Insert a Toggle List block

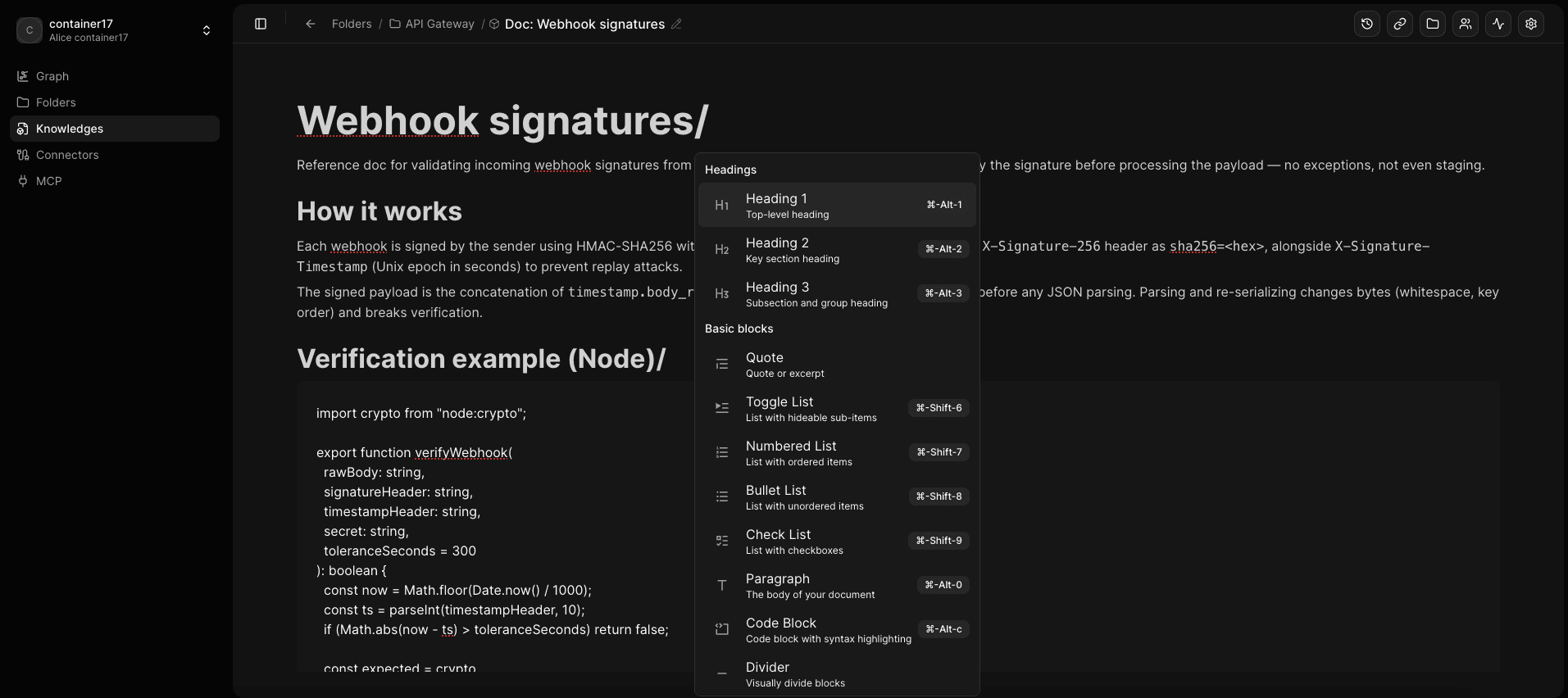(x=837, y=408)
